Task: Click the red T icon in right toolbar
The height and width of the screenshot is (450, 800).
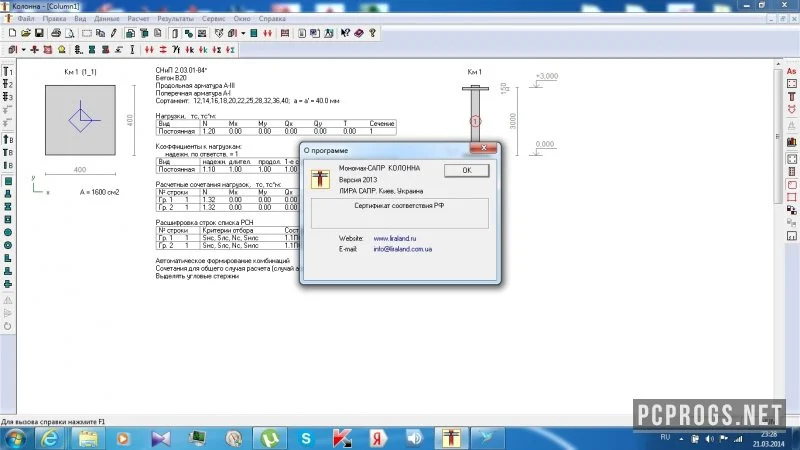Action: click(791, 96)
